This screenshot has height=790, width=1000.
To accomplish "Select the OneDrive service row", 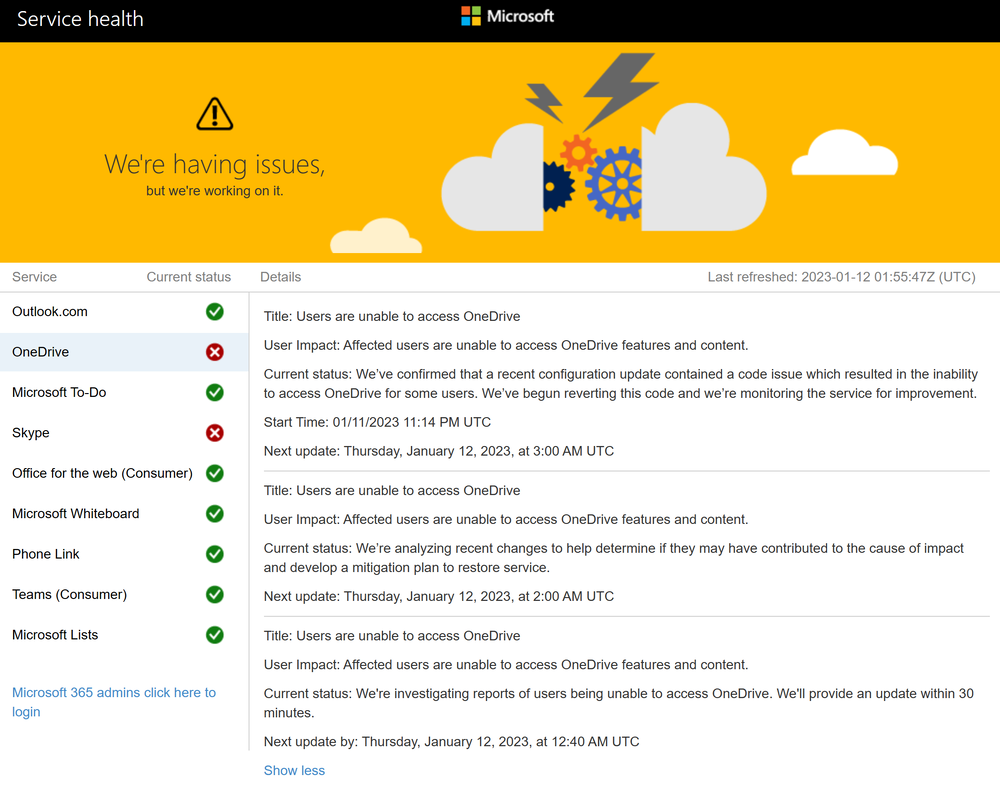I will [x=41, y=352].
